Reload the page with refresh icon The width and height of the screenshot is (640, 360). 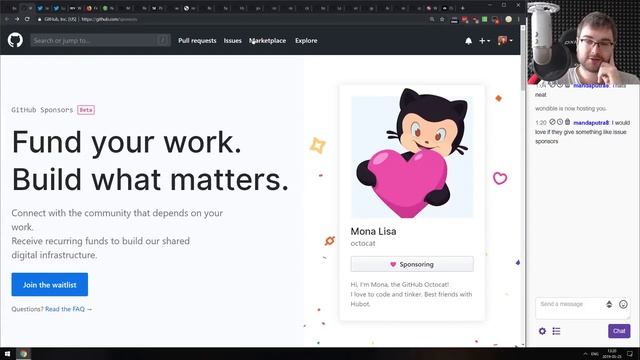tap(27, 19)
